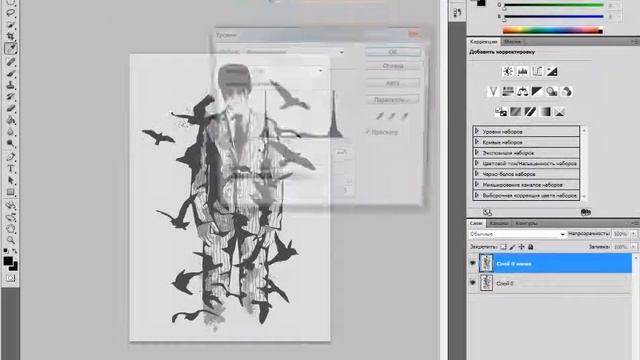The height and width of the screenshot is (360, 640).
Task: Toggle Просмотр checkbox in Levels dialog
Action: point(368,132)
